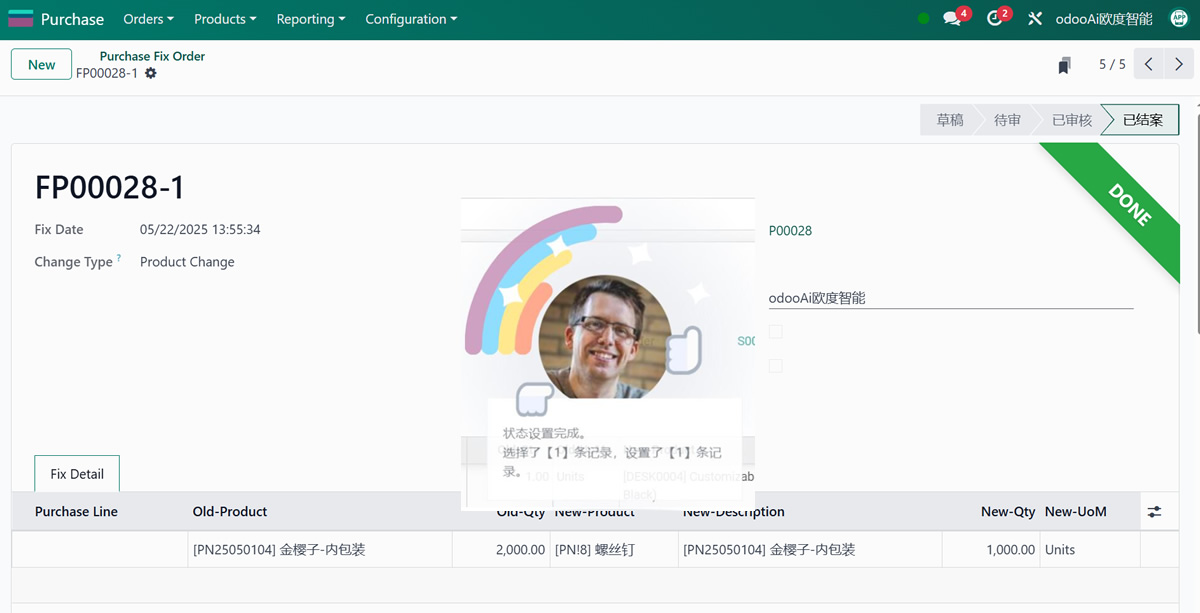This screenshot has width=1200, height=613.
Task: Select the 待审 status stage
Action: (1007, 120)
